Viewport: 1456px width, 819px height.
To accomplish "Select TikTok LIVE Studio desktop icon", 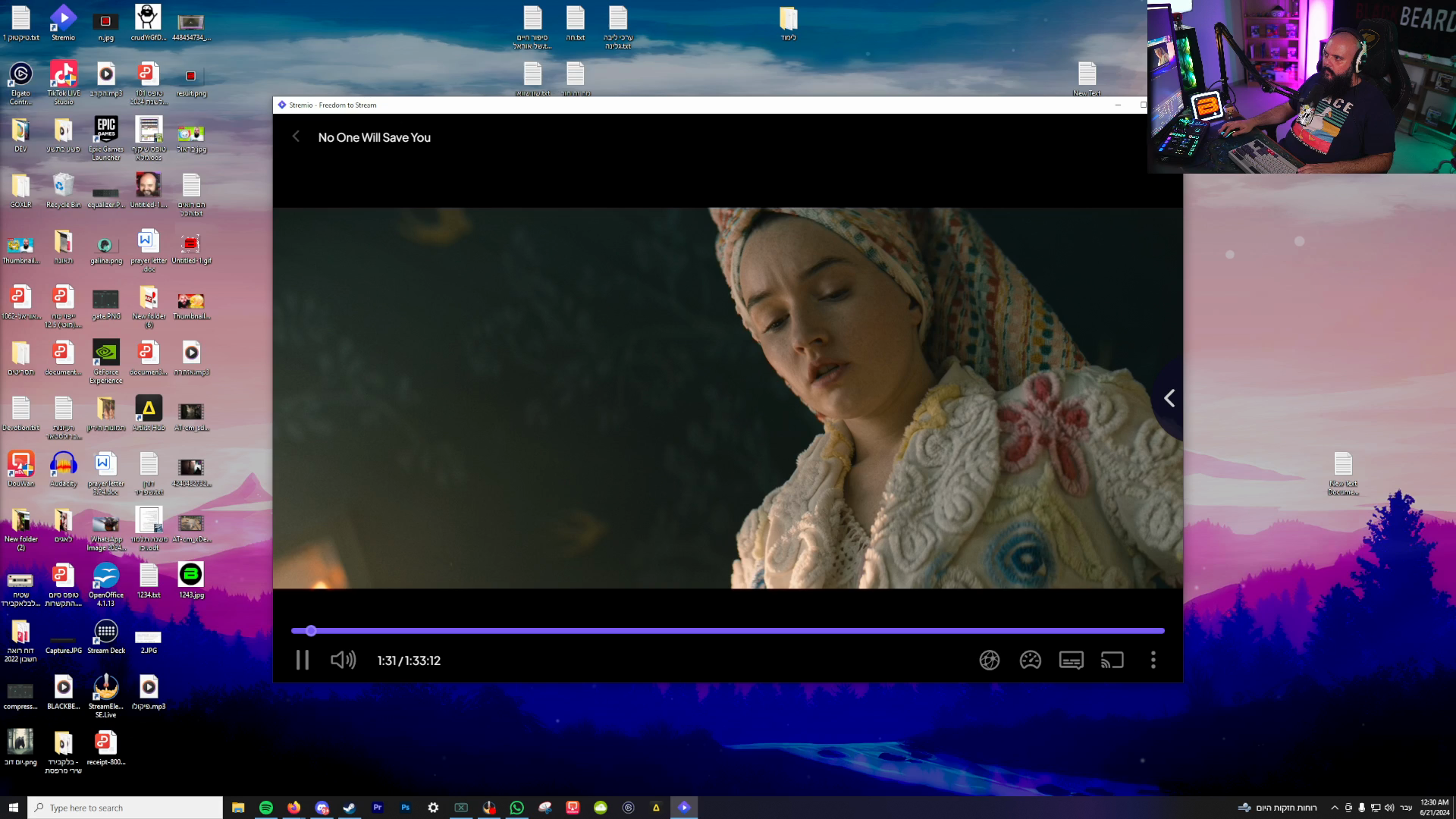I will click(x=64, y=83).
